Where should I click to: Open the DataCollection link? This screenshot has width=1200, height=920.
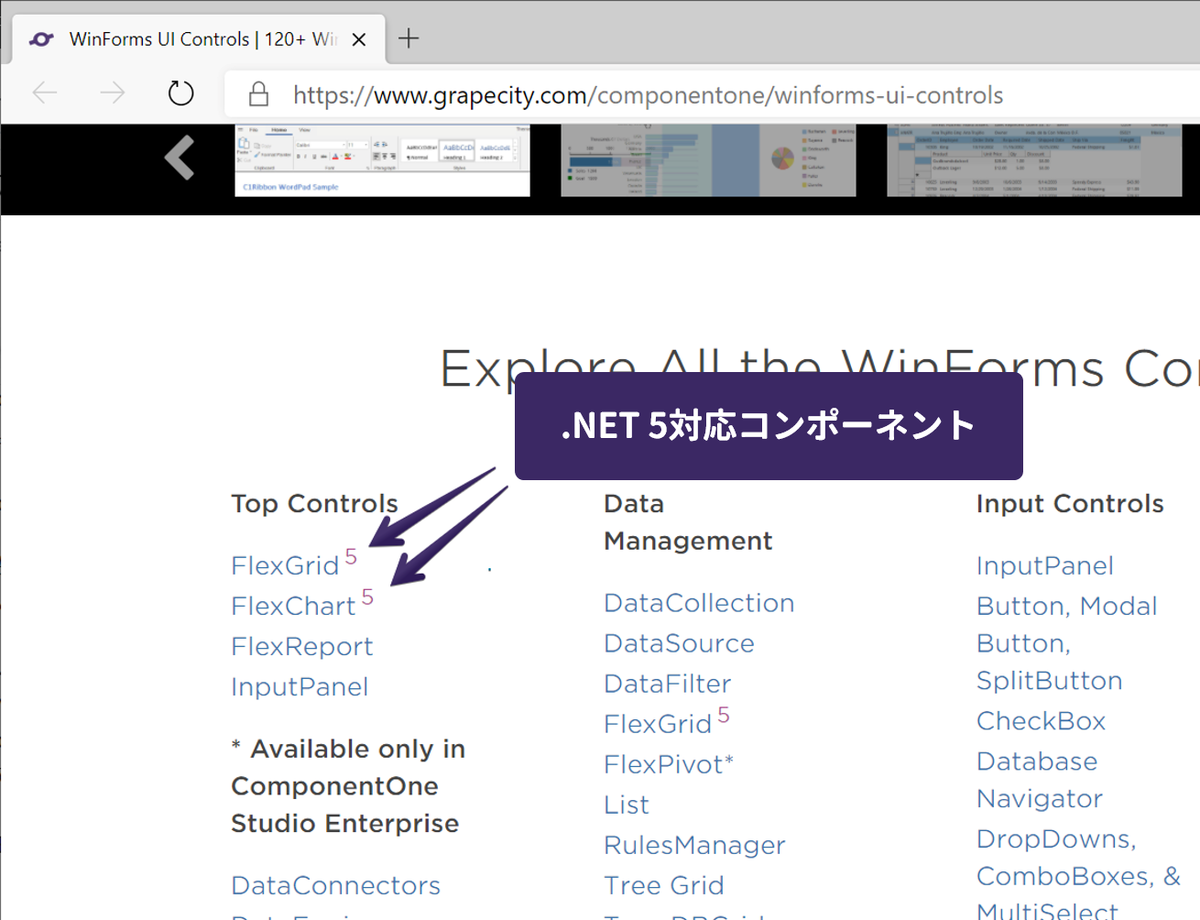tap(699, 603)
